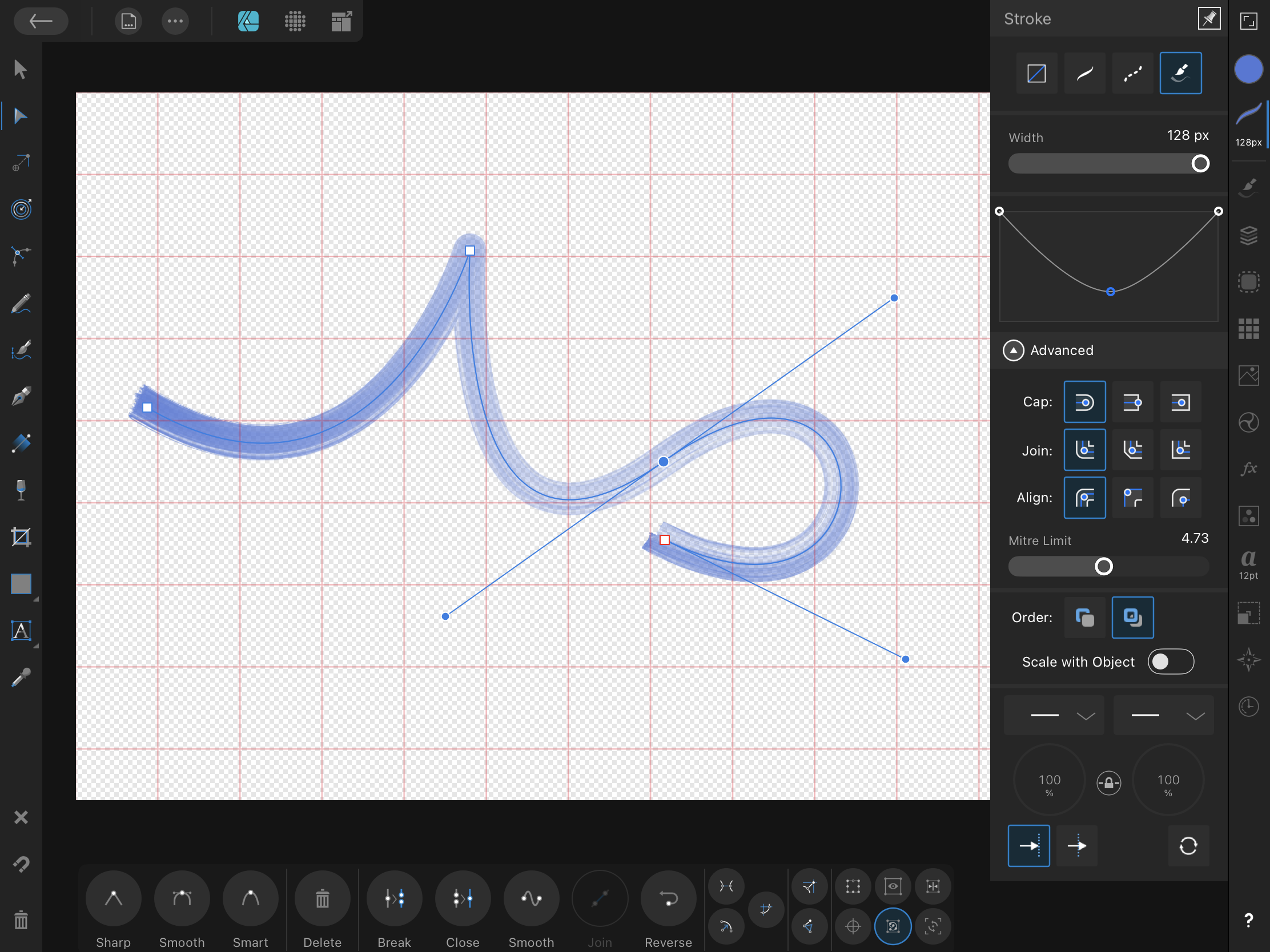Open the Text studio 12pt
The width and height of the screenshot is (1270, 952).
(x=1248, y=564)
